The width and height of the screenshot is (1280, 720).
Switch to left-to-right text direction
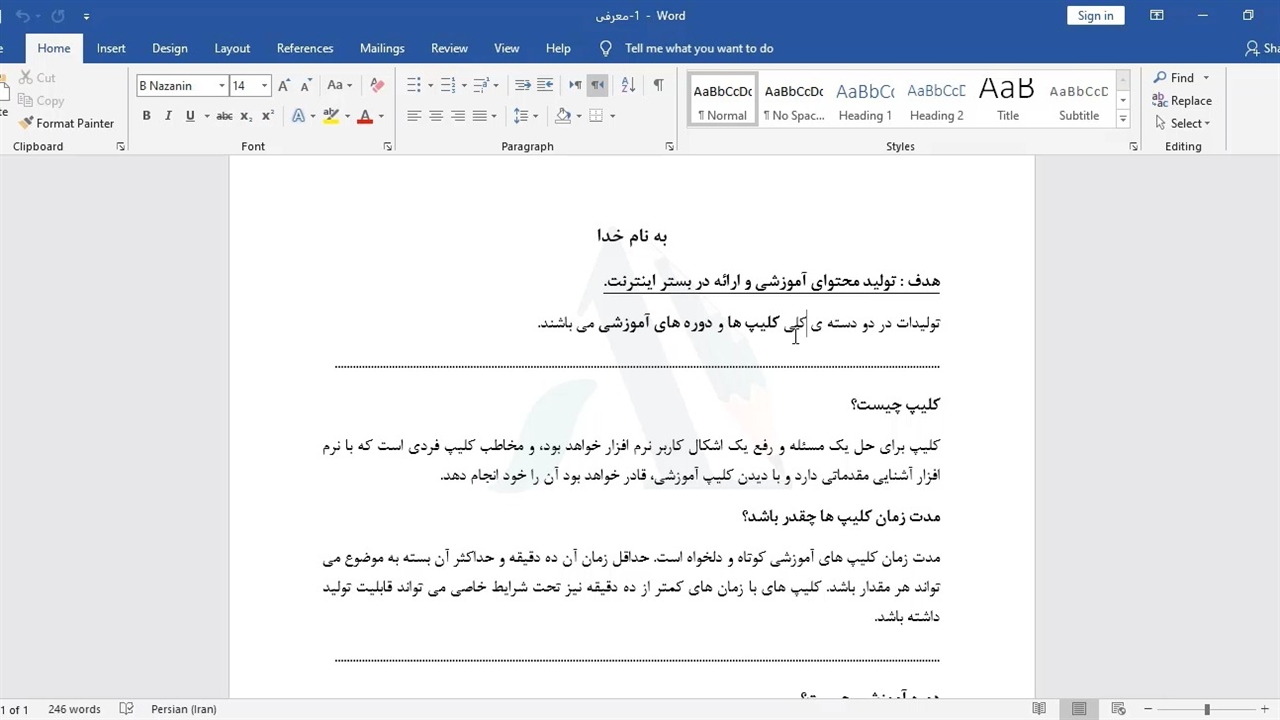(x=575, y=85)
